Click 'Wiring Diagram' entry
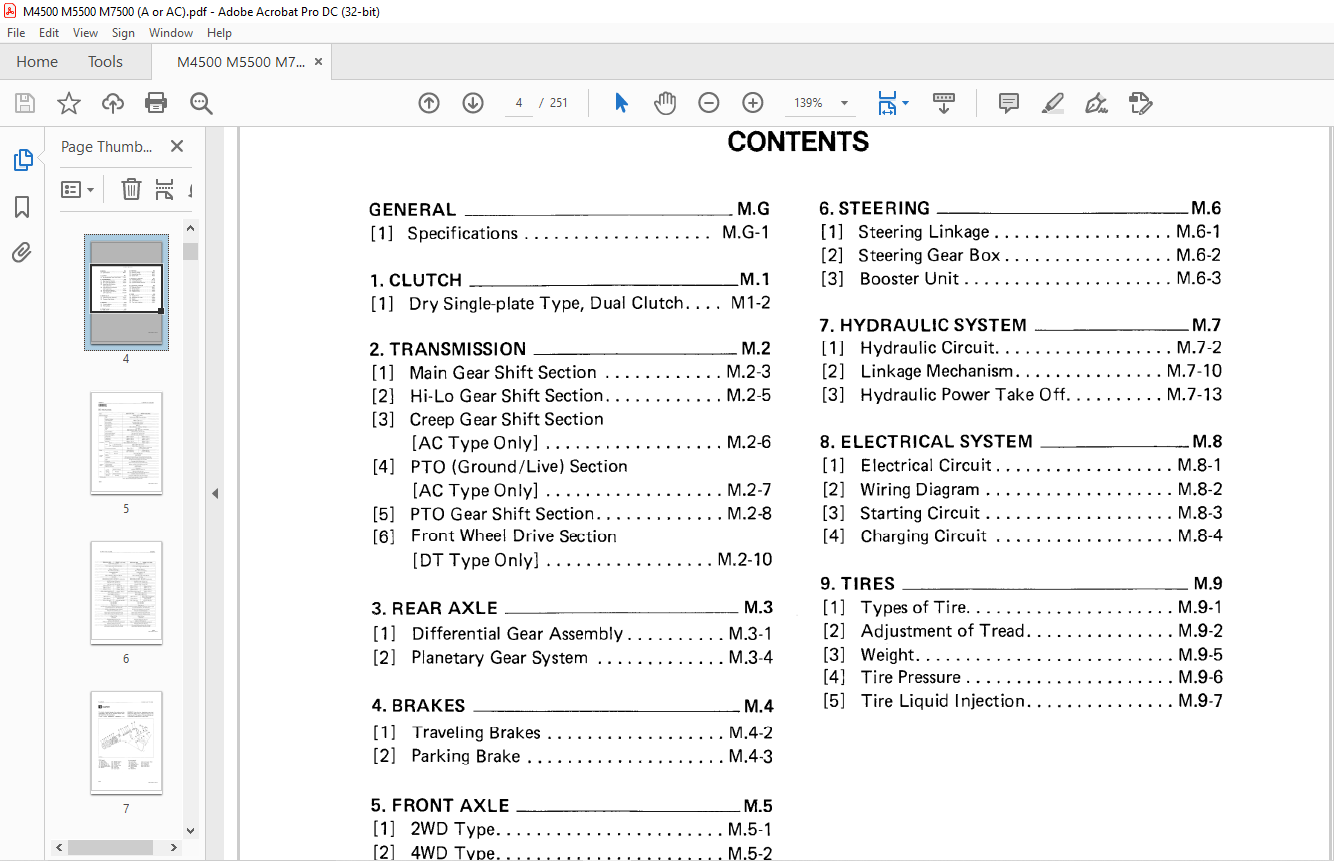Screen dimensions: 1334x861 (920, 490)
